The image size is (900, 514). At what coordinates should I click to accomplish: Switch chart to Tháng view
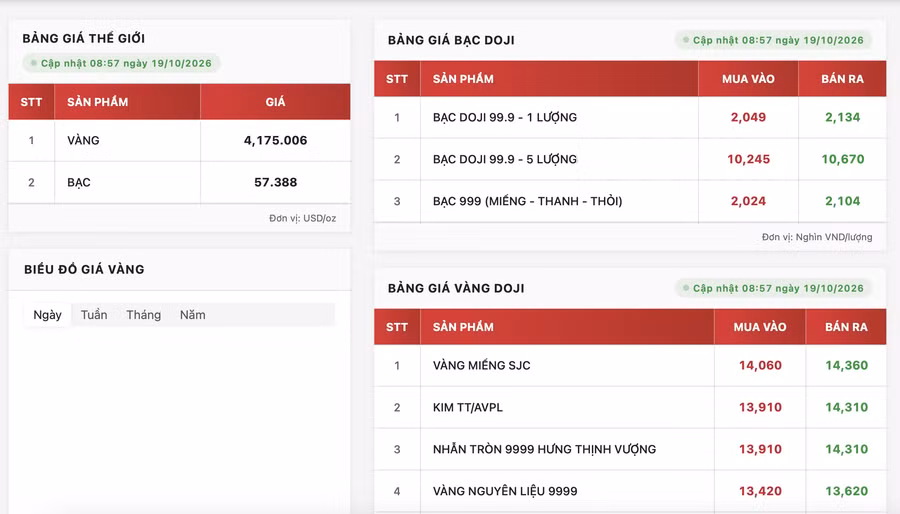143,315
